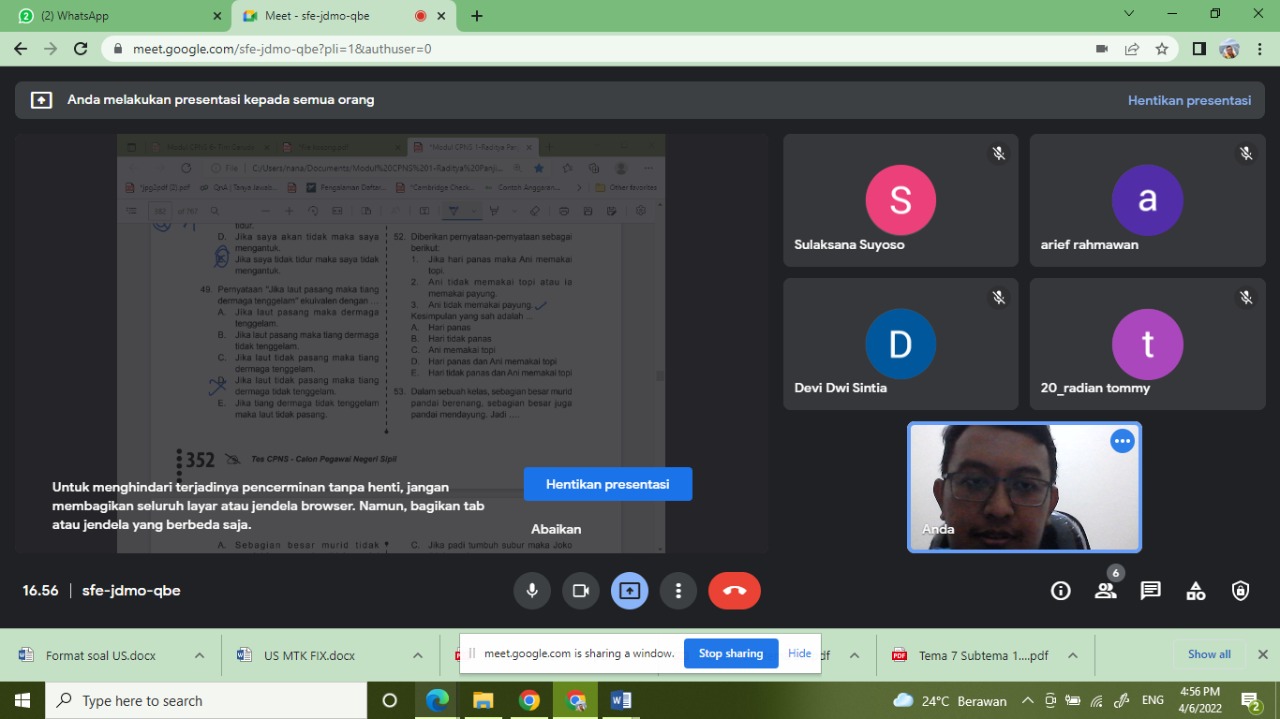
Task: Open the chat messages panel icon
Action: click(1150, 591)
